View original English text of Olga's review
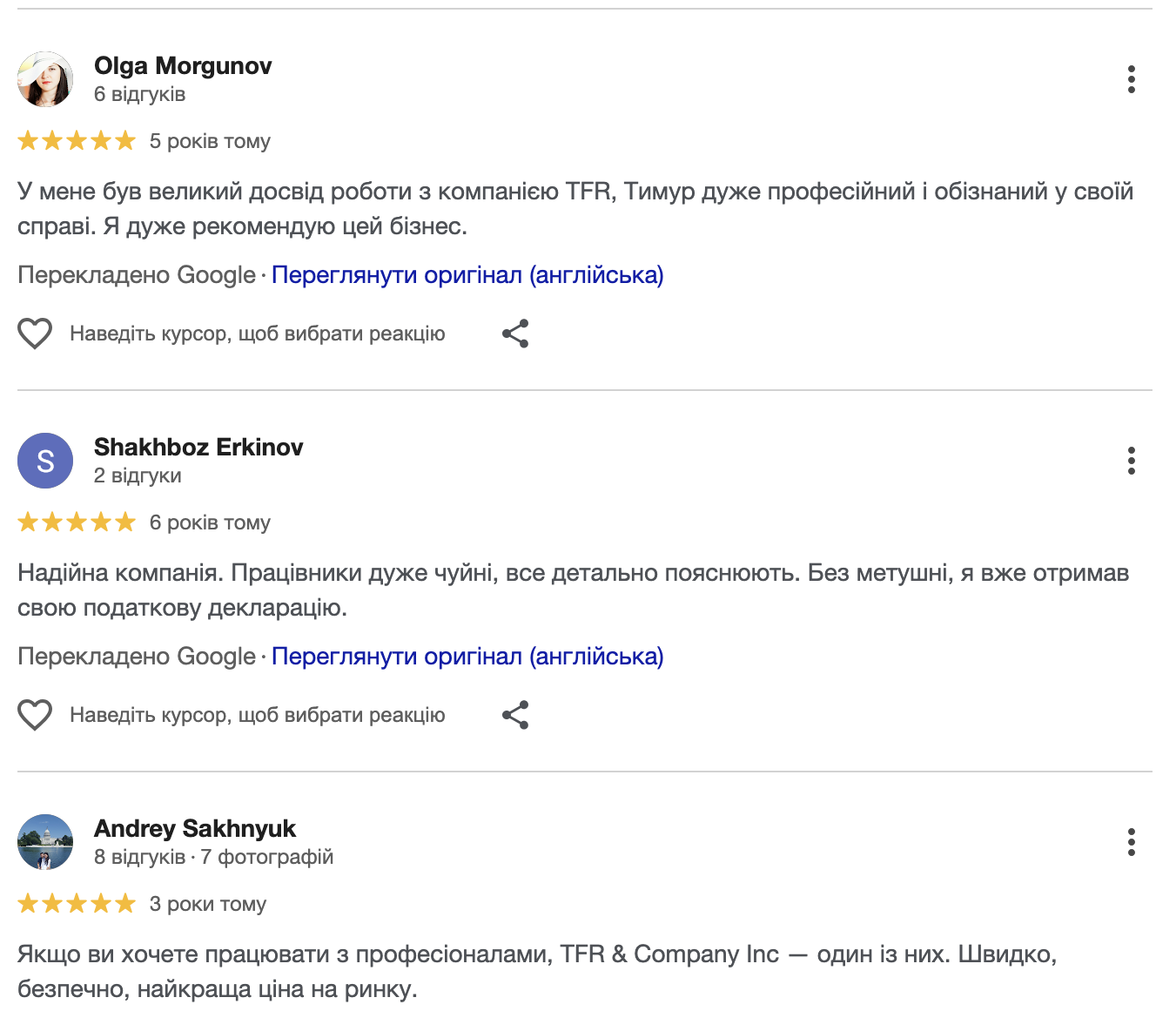Viewport: 1176px width, 1011px height. coord(467,275)
